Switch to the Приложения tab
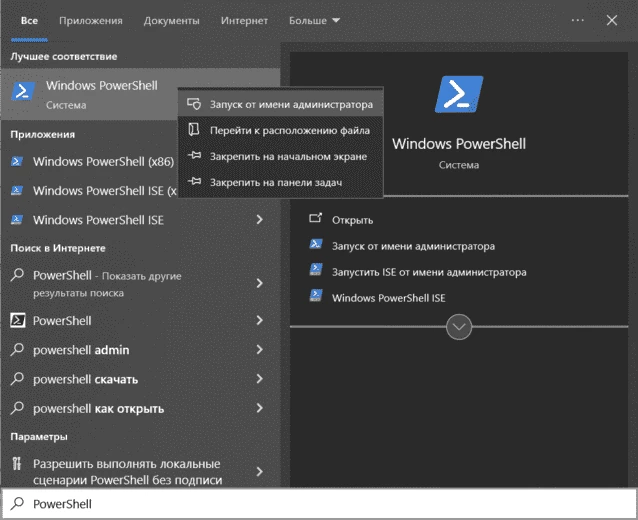The height and width of the screenshot is (520, 638). 91,20
